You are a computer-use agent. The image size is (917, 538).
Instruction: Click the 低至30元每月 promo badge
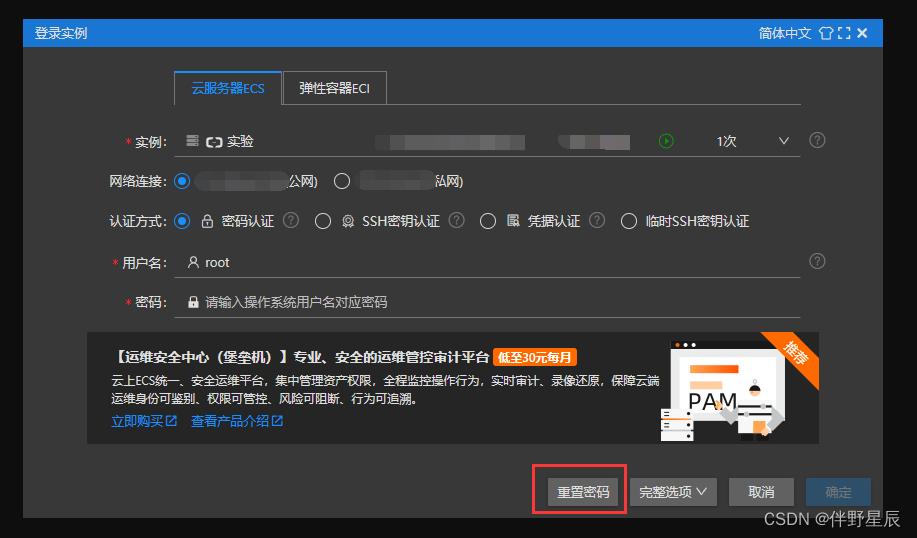pyautogui.click(x=535, y=357)
